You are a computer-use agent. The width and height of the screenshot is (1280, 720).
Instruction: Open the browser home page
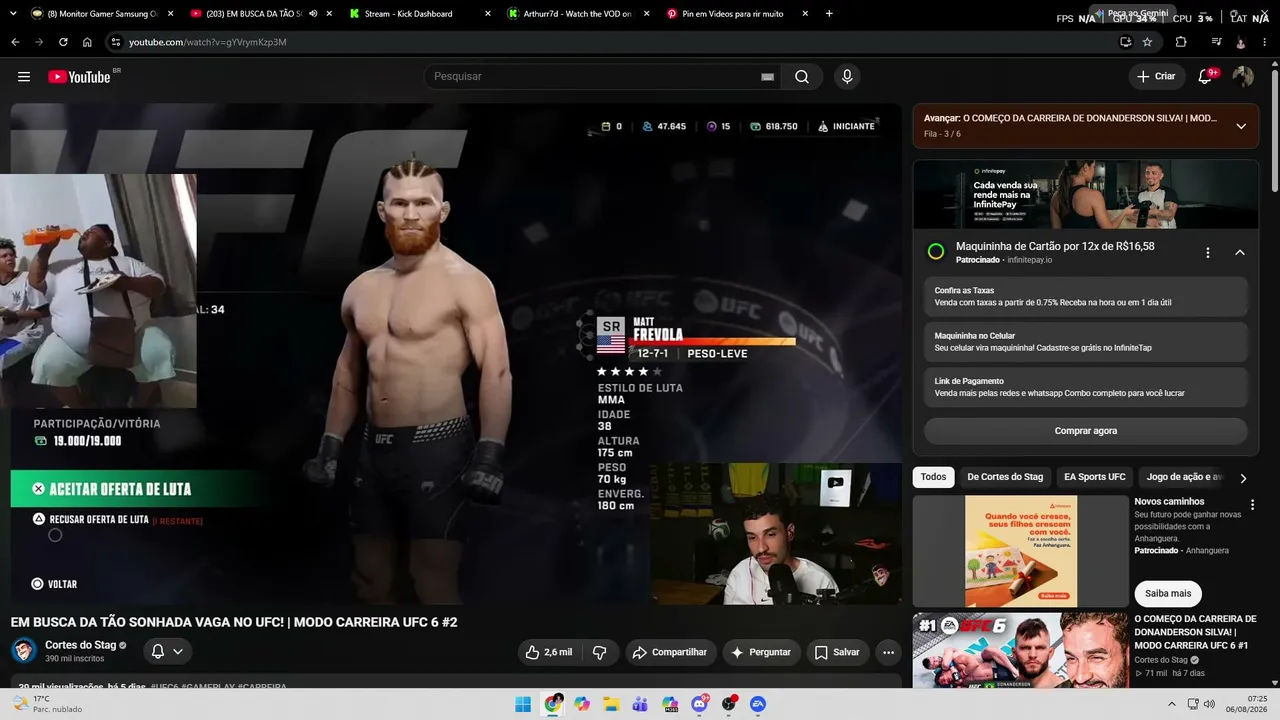[87, 42]
